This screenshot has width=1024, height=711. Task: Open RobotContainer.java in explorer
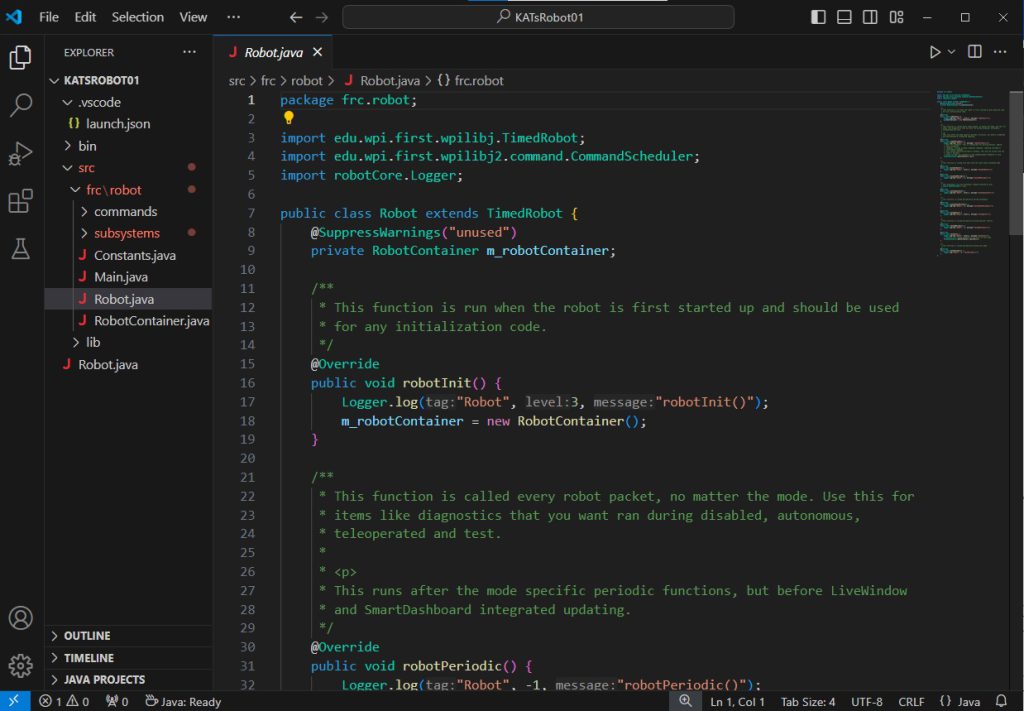pyautogui.click(x=128, y=321)
